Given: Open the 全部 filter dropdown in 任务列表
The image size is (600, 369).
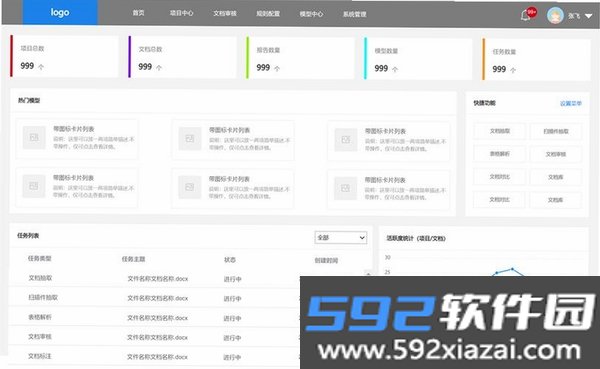Looking at the screenshot, I should click(x=341, y=238).
